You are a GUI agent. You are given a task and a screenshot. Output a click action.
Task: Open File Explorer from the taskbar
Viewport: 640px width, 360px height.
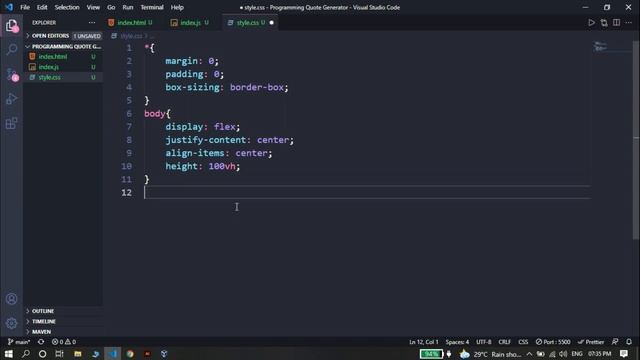[78, 354]
